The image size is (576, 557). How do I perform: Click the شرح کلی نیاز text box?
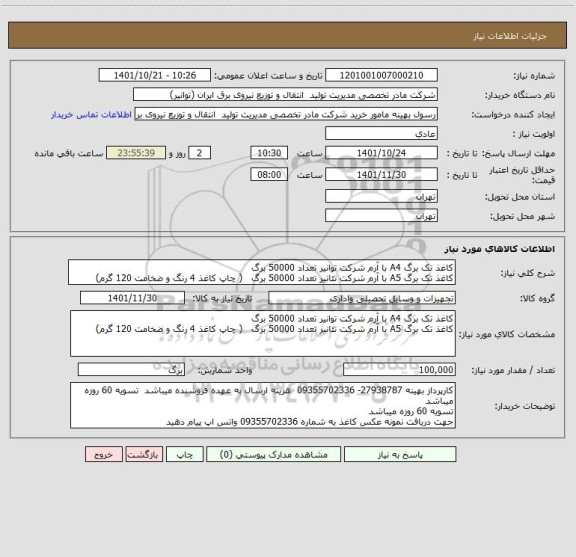click(x=262, y=273)
